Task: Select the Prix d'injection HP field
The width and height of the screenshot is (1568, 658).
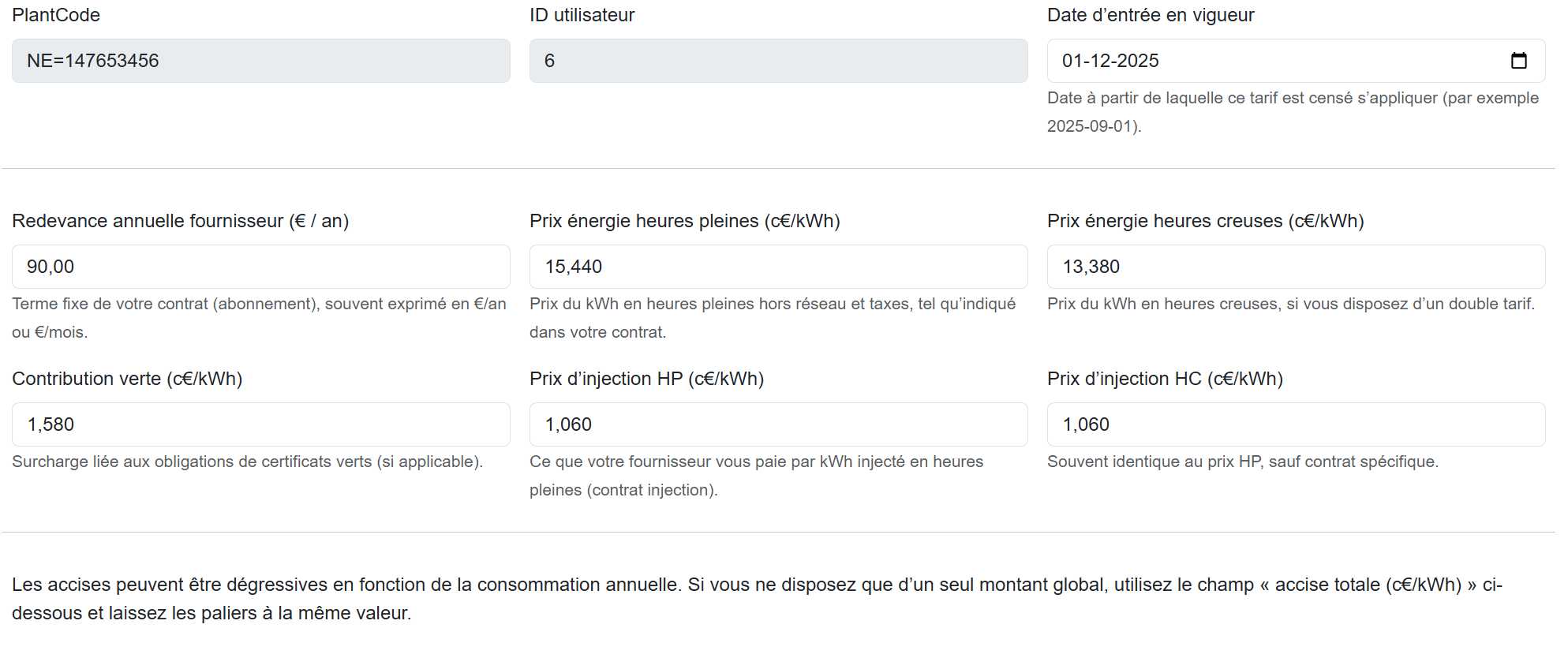Action: (x=777, y=424)
